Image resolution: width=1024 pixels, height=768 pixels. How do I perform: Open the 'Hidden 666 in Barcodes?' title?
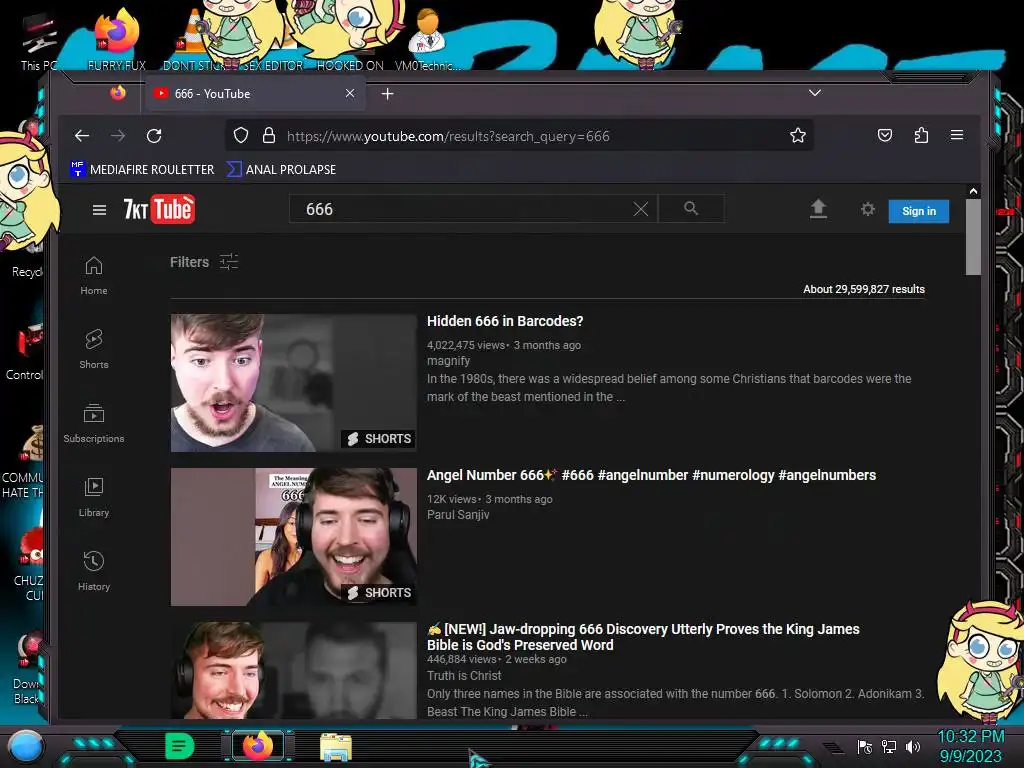click(505, 321)
